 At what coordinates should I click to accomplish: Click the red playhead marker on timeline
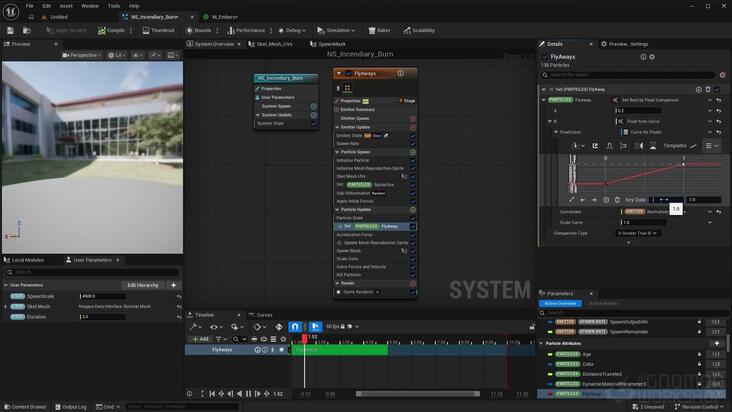click(304, 338)
